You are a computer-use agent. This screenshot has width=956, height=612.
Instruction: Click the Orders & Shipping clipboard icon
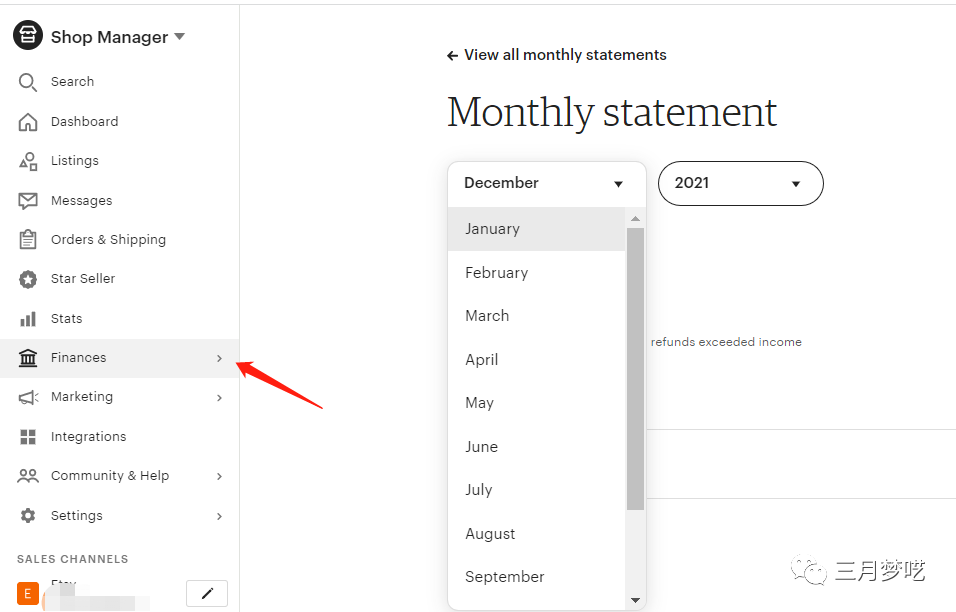[28, 240]
